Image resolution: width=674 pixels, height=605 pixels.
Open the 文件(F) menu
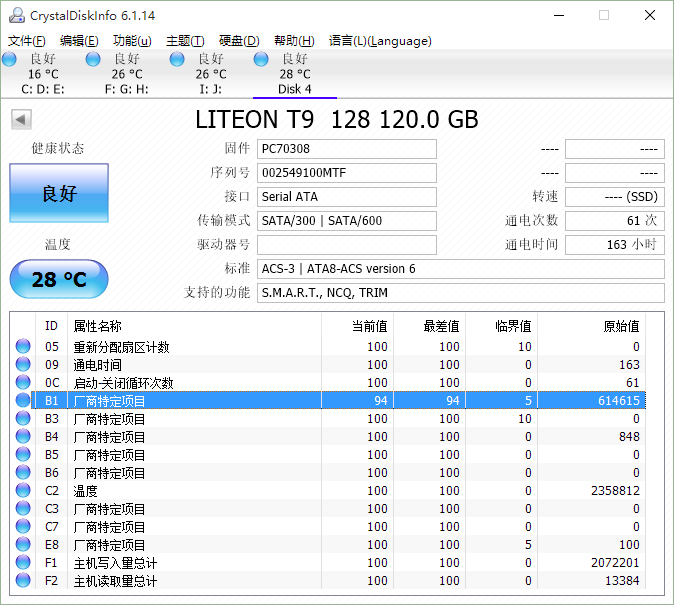click(x=27, y=41)
